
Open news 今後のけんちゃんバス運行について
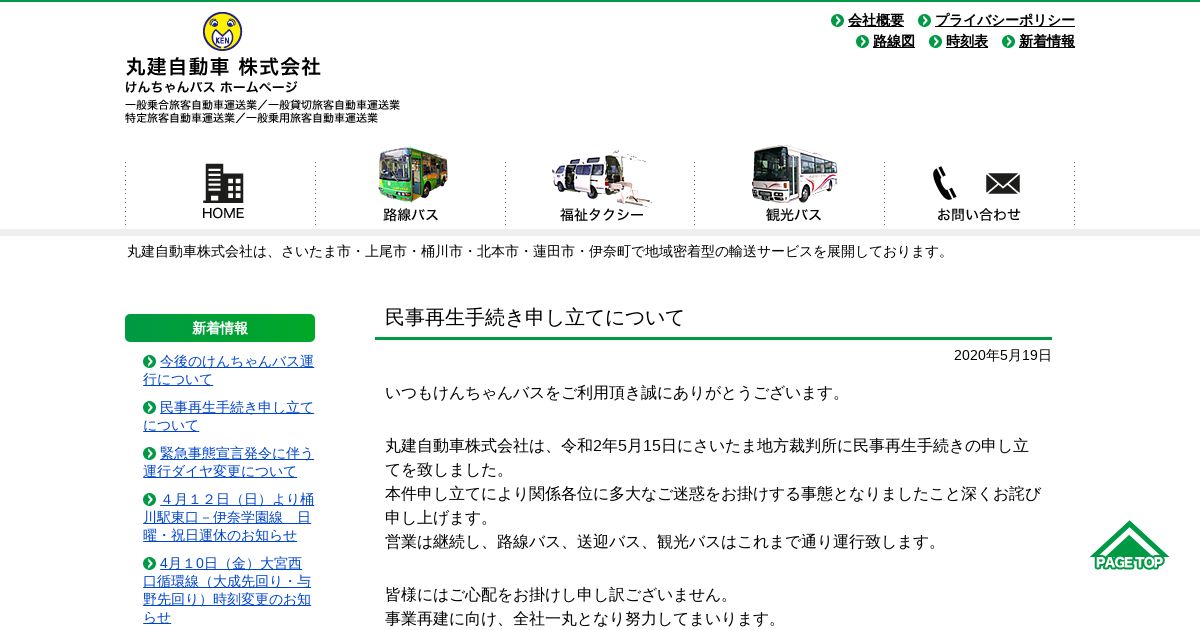pyautogui.click(x=228, y=370)
